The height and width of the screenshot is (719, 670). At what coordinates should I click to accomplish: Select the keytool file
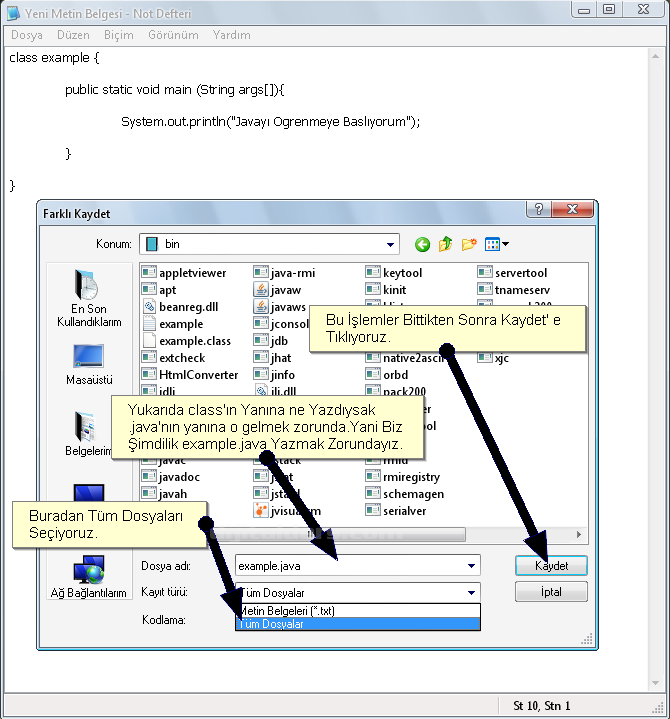point(394,273)
